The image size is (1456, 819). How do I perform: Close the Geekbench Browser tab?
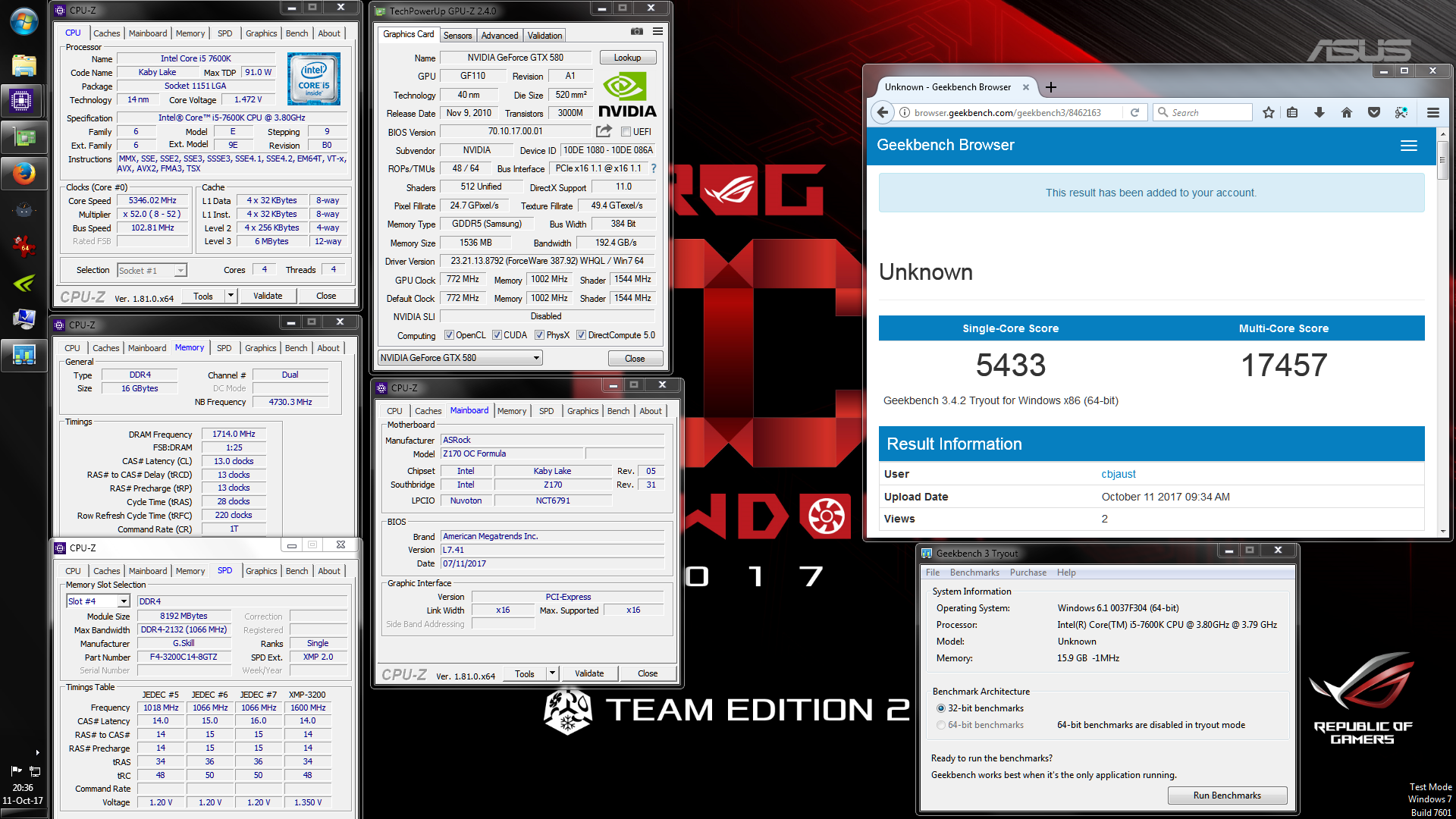click(x=1026, y=87)
